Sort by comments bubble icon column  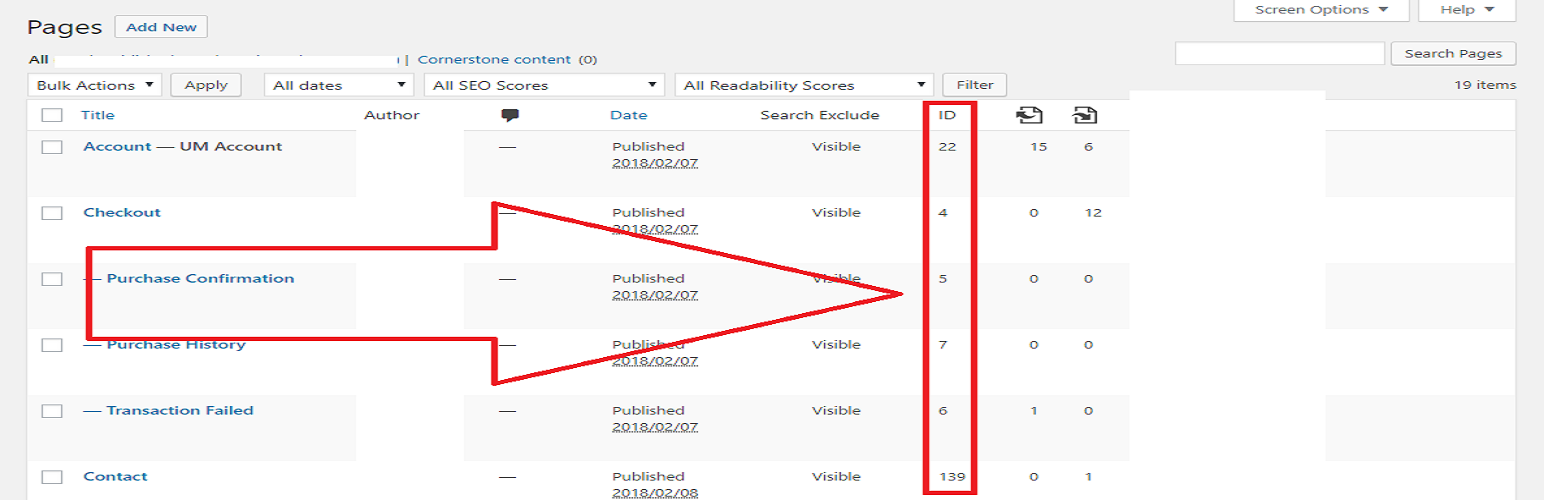click(510, 115)
